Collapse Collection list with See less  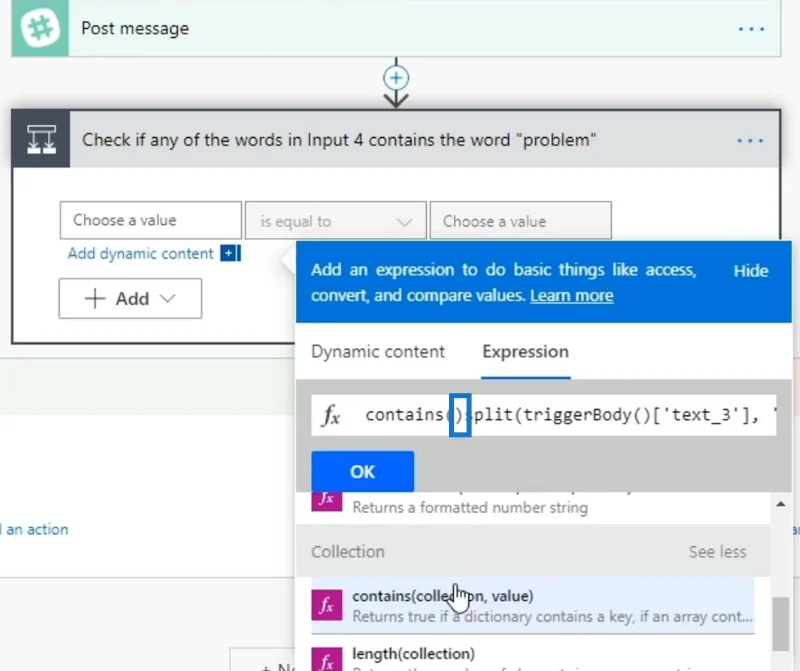(x=717, y=552)
